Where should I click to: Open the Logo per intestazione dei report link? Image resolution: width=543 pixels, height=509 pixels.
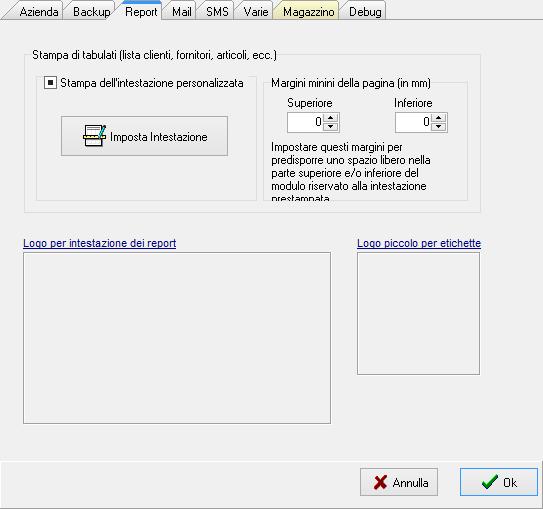[99, 243]
